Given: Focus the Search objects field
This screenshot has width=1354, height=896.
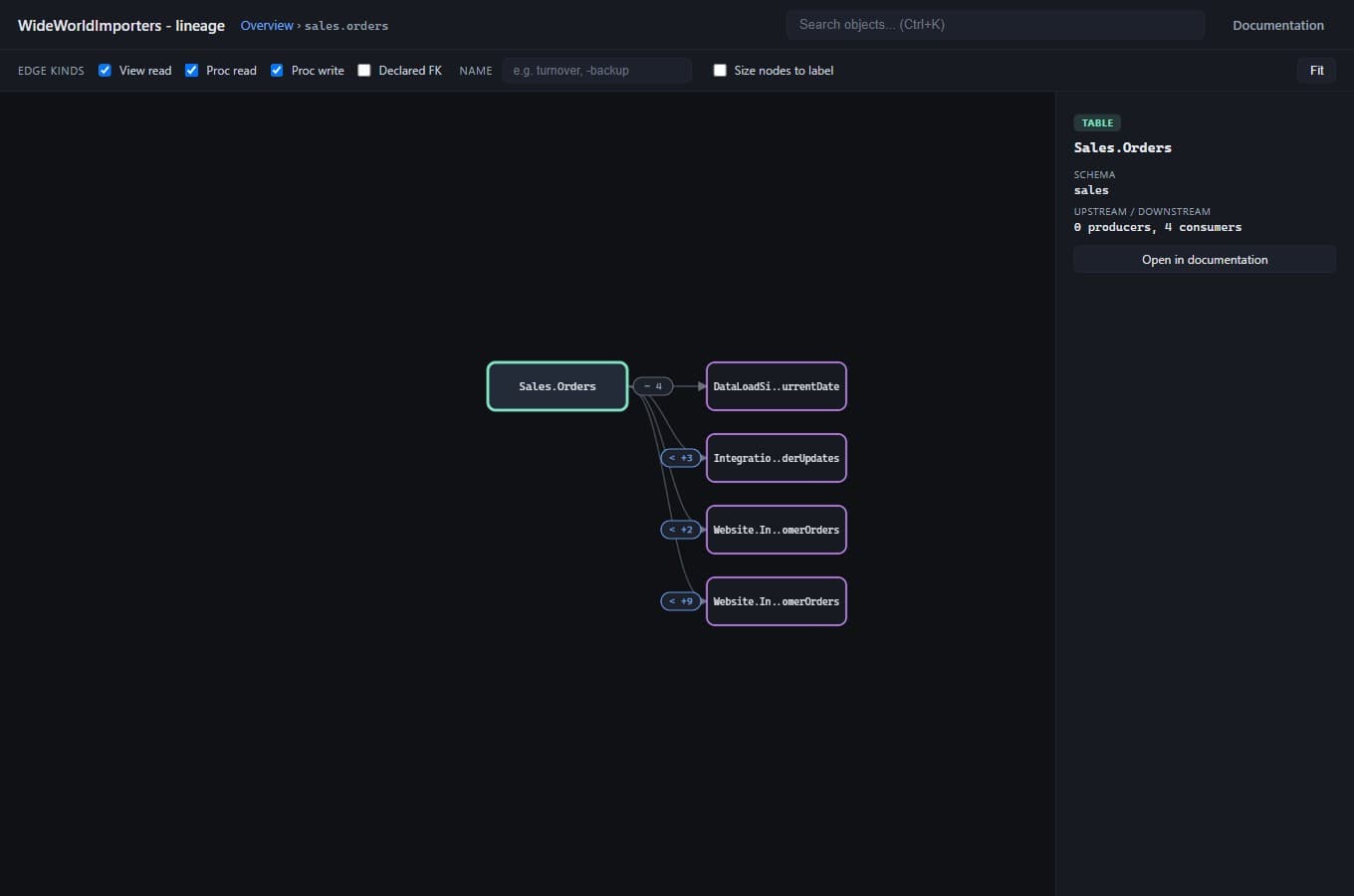Looking at the screenshot, I should click(x=996, y=25).
